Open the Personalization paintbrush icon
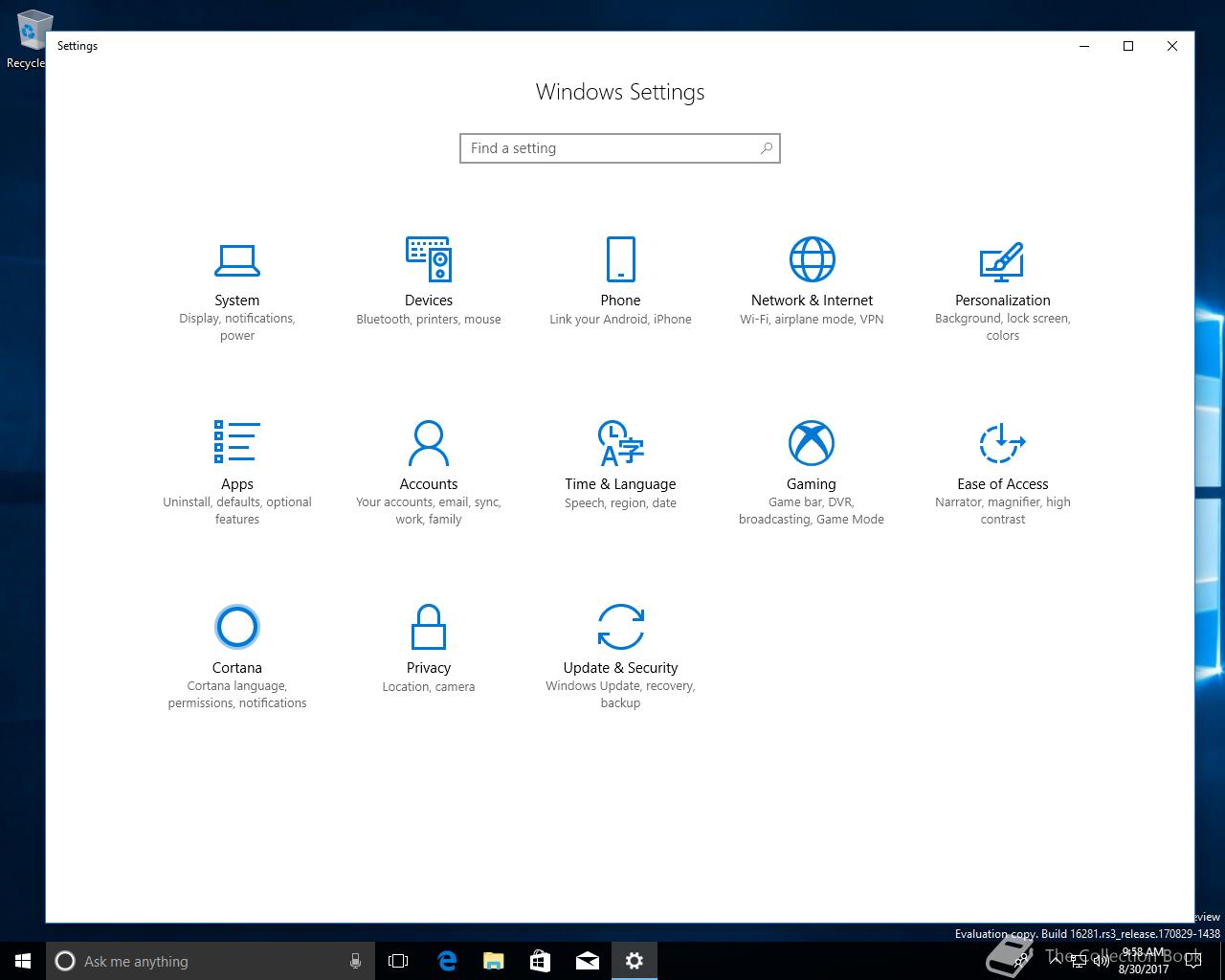Viewport: 1225px width, 980px height. point(1002,260)
